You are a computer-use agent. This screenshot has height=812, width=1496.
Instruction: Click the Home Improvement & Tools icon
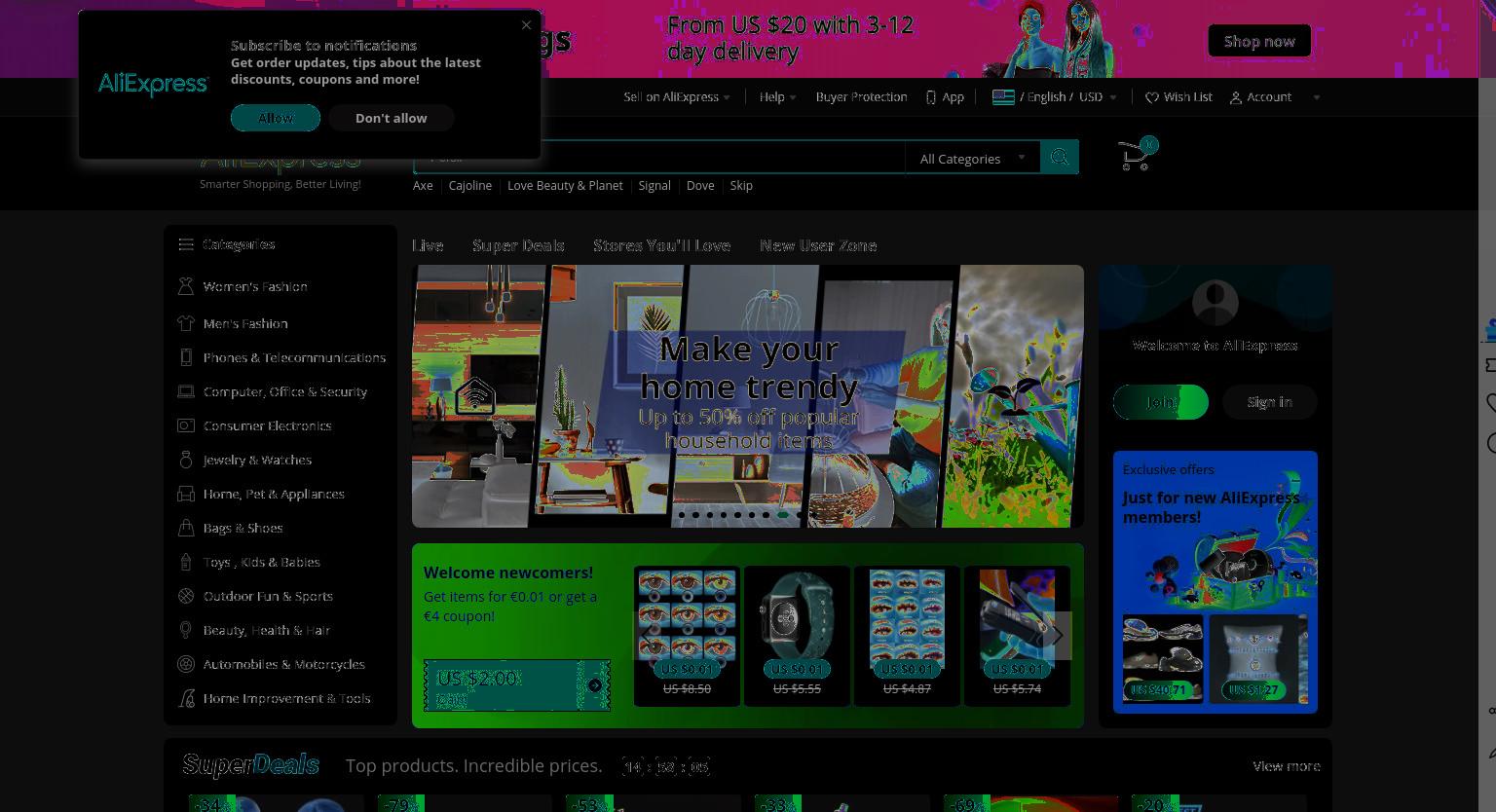pyautogui.click(x=186, y=698)
